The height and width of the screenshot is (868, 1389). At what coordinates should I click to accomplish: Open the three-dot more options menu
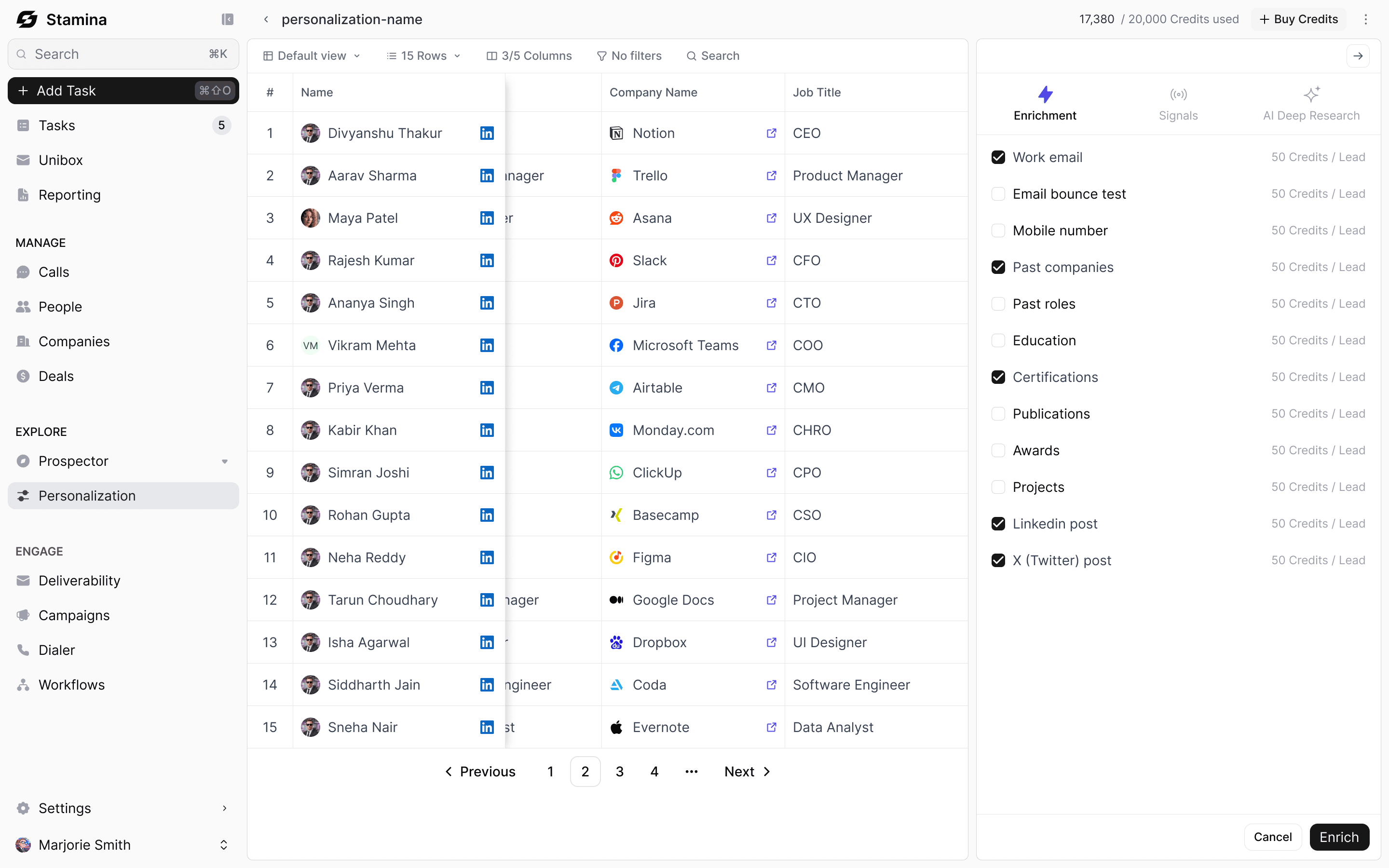(1365, 19)
